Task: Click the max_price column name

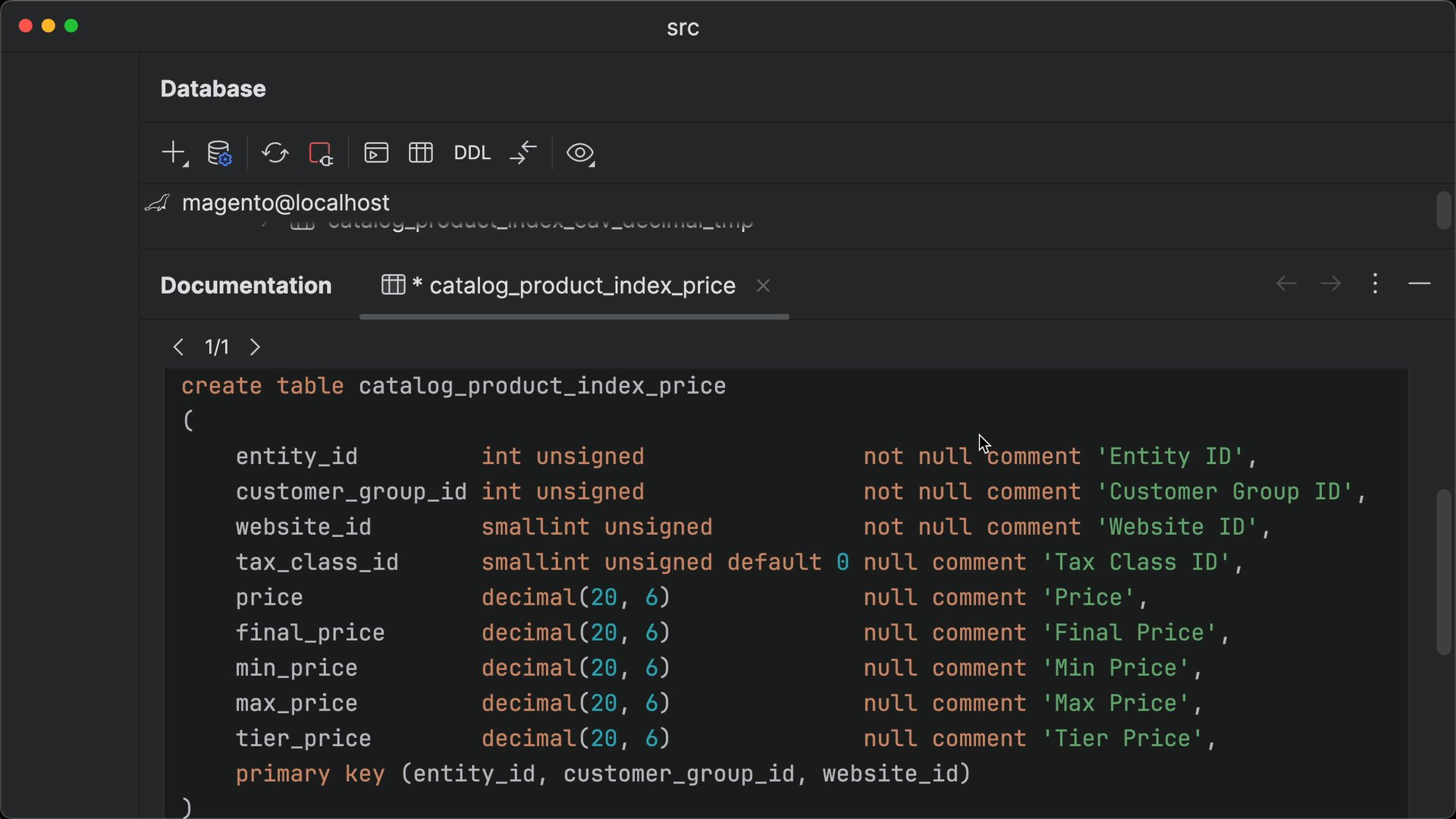Action: (297, 704)
